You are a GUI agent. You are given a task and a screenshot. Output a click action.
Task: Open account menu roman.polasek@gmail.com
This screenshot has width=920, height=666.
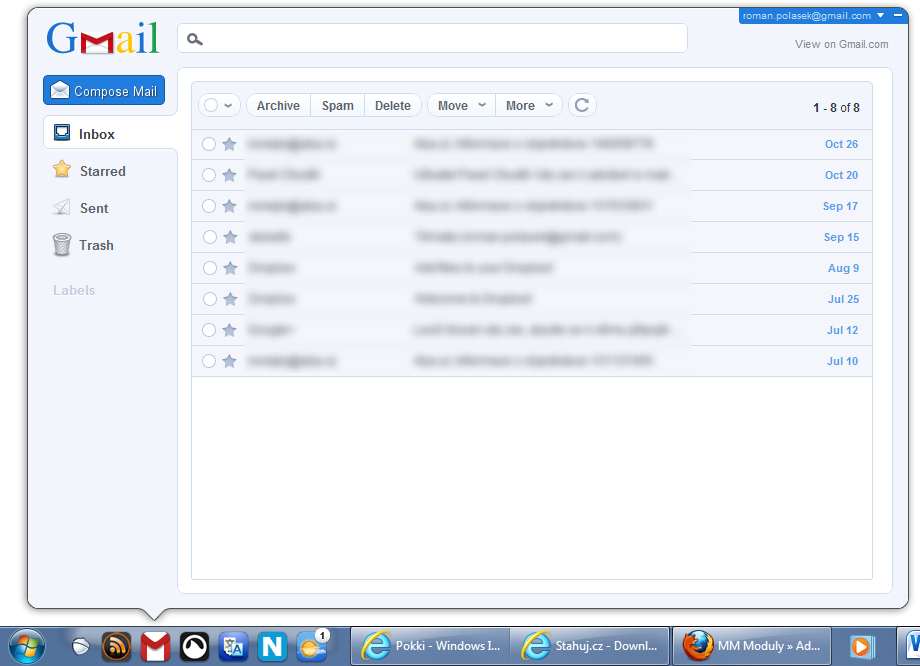813,16
